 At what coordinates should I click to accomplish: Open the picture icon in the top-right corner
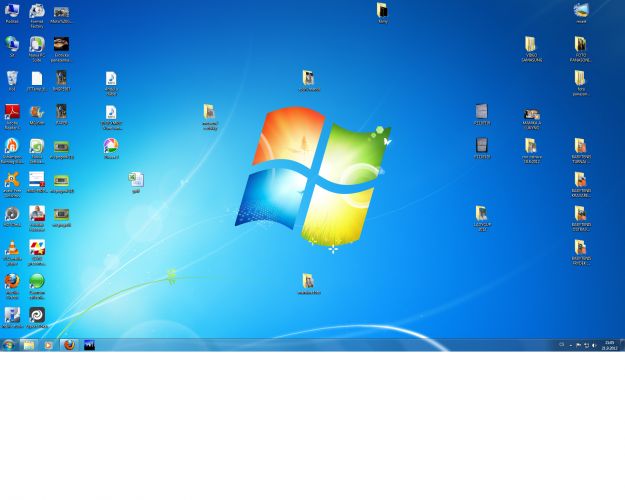pyautogui.click(x=581, y=13)
